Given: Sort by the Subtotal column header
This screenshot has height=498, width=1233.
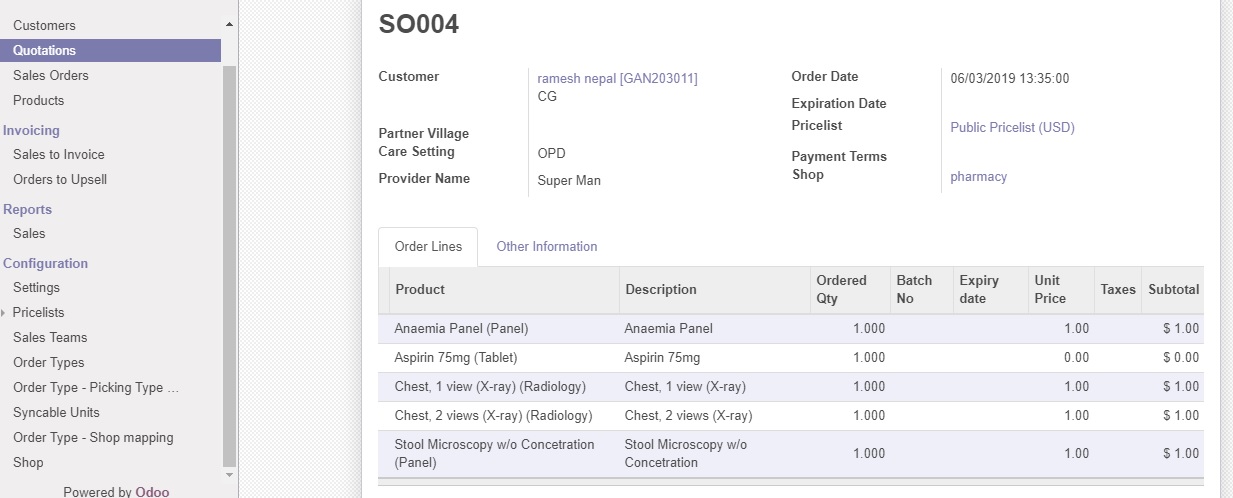Looking at the screenshot, I should (1173, 289).
